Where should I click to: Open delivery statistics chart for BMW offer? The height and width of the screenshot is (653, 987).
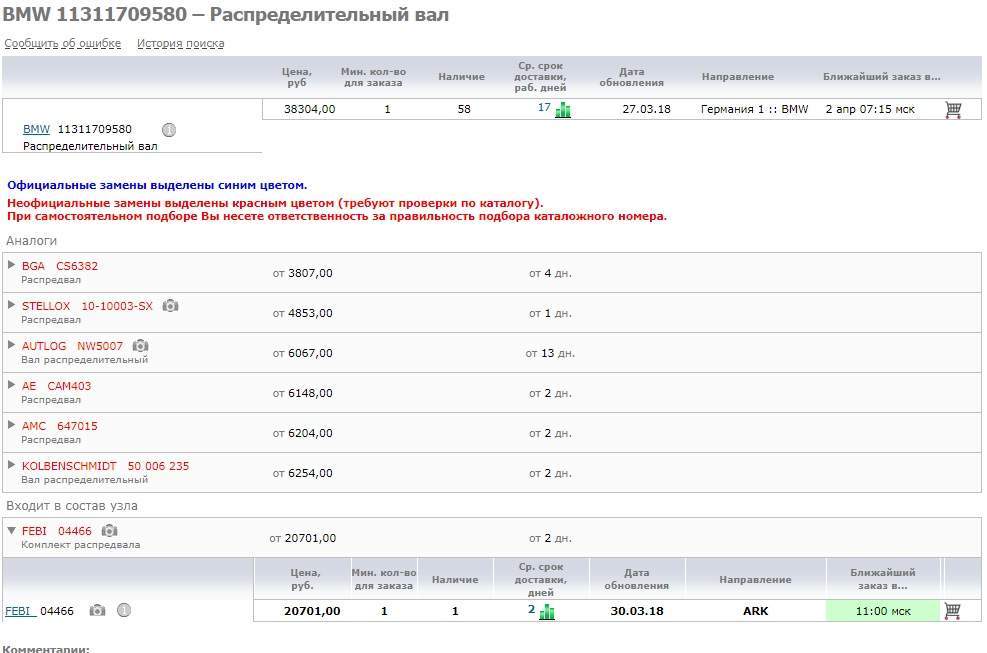[563, 110]
